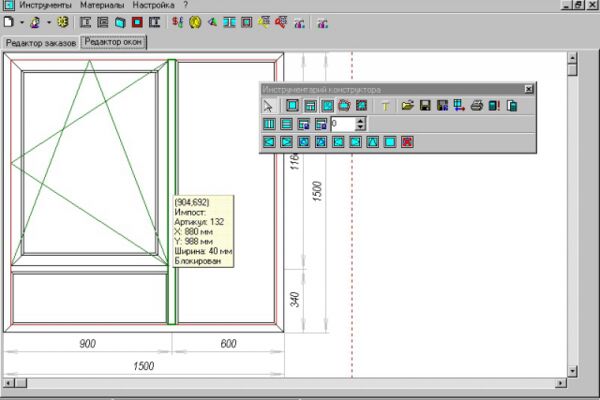Decrease the value using the spinner down arrow
Image resolution: width=600 pixels, height=400 pixels.
[360, 127]
